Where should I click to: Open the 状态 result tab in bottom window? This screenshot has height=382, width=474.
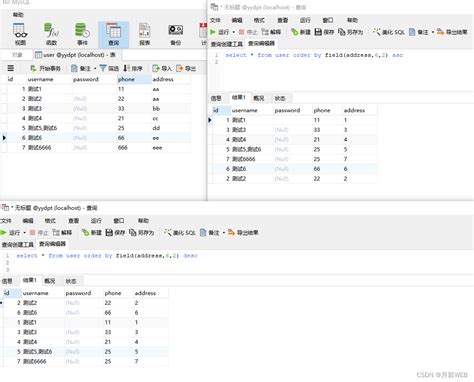pos(71,281)
